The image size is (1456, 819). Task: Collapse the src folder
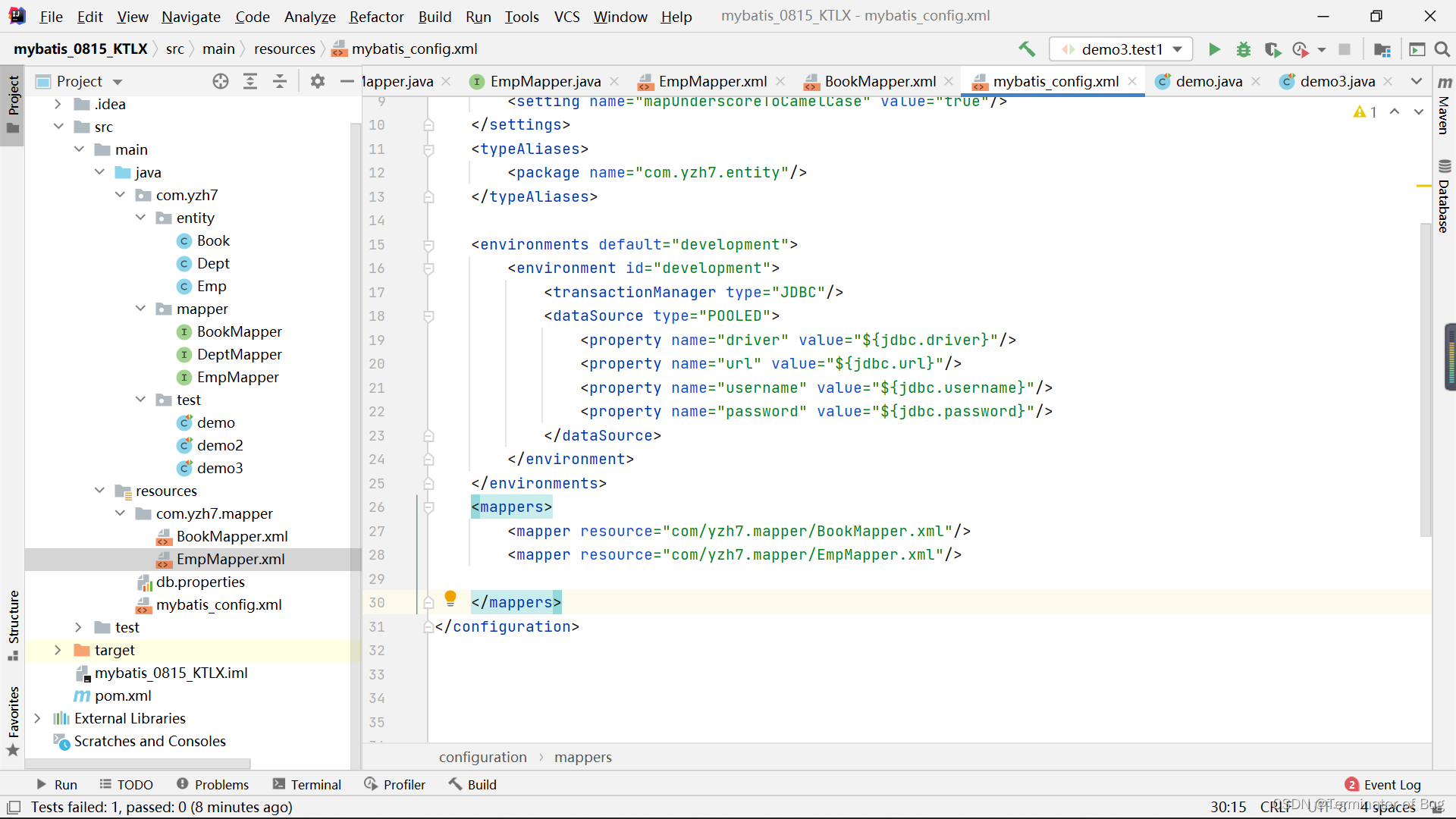pyautogui.click(x=58, y=127)
